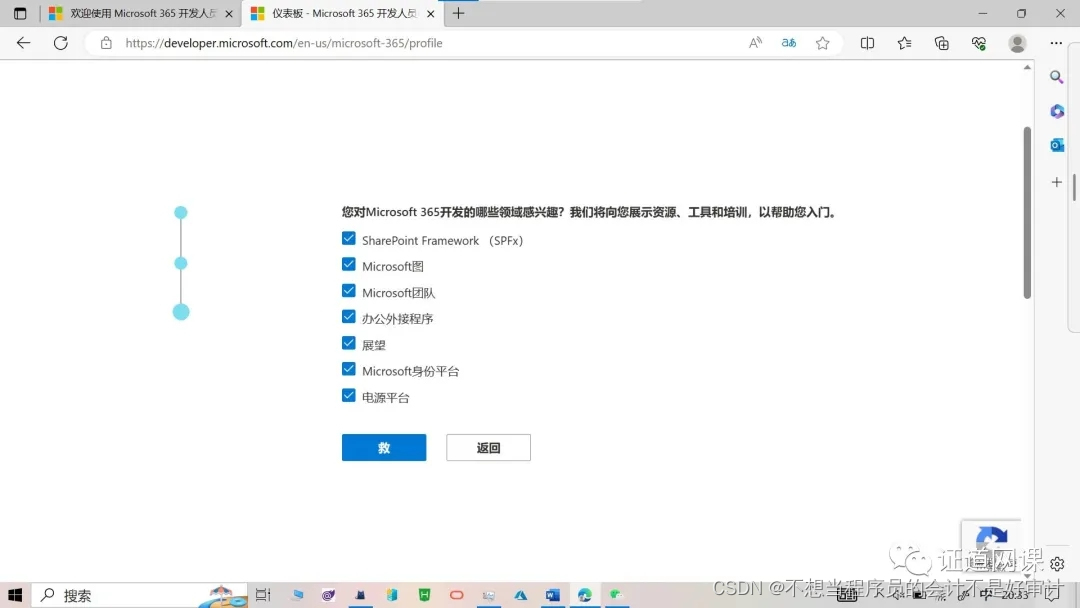Open sidebar settings gear
Viewport: 1080px width, 608px height.
pos(1057,564)
